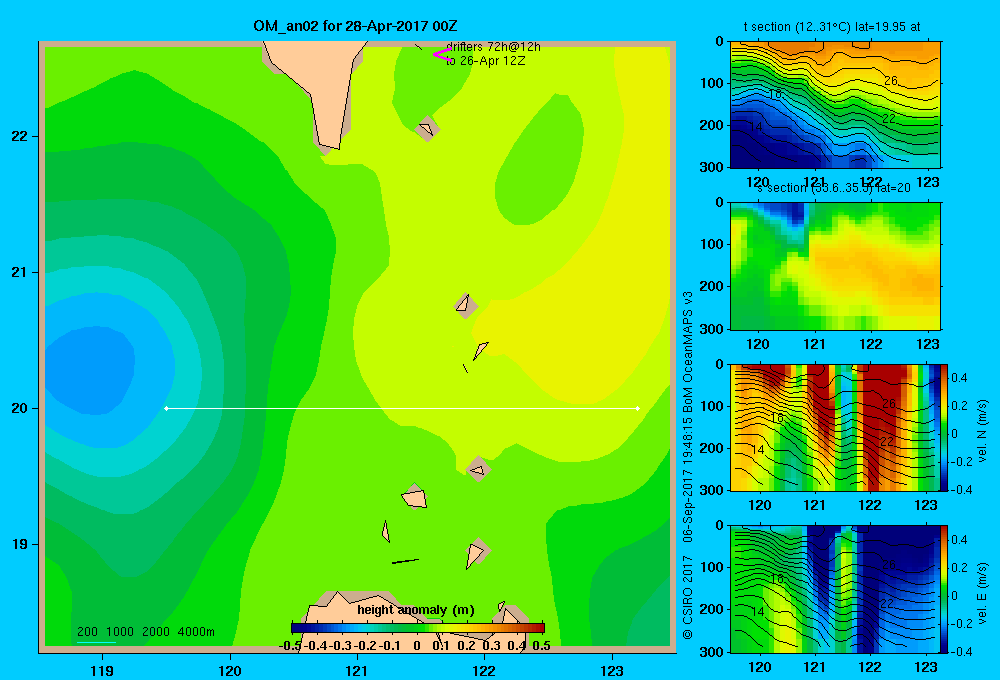Click the '-0.5' tick on height anomaly colorbar
The image size is (1000, 680).
[290, 646]
